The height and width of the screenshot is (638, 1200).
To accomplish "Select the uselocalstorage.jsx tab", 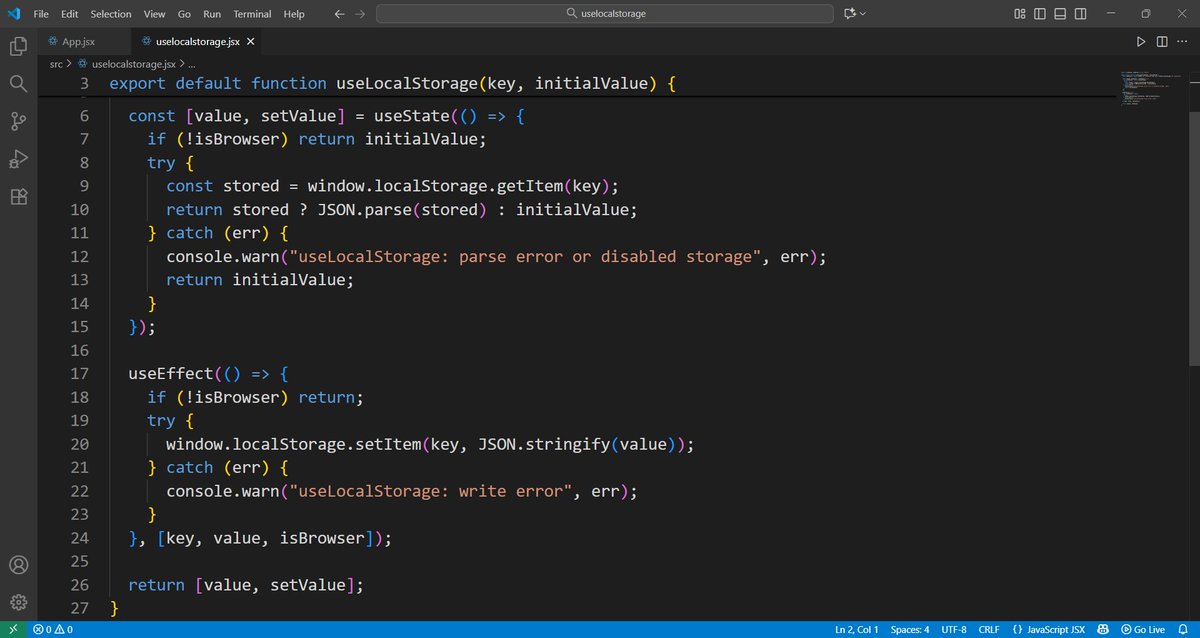I will 196,42.
